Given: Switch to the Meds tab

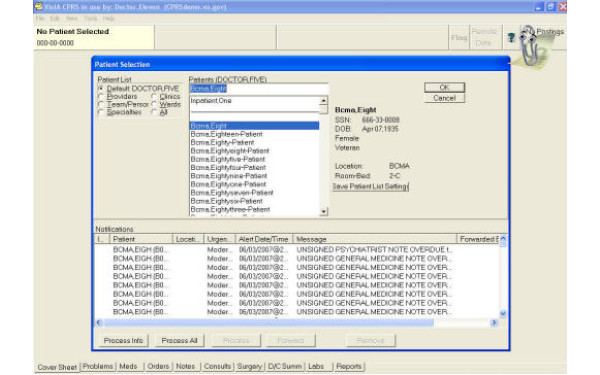Looking at the screenshot, I should (128, 366).
